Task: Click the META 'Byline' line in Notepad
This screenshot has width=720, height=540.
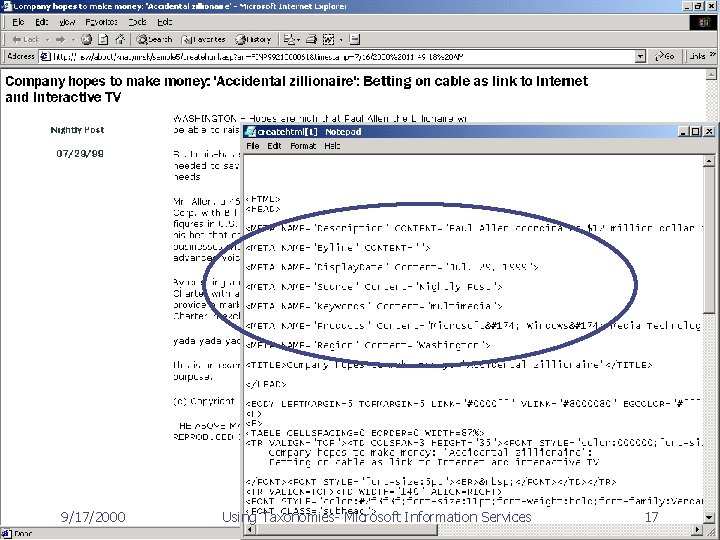Action: (x=338, y=248)
